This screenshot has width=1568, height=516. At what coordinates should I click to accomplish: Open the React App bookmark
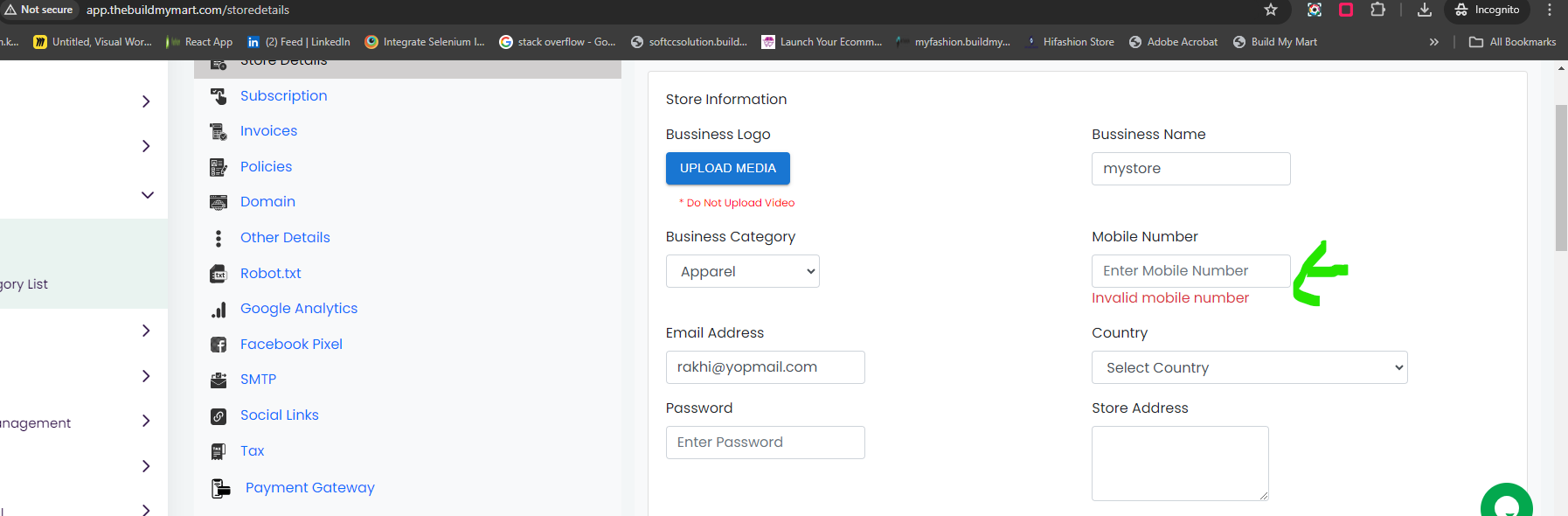pyautogui.click(x=199, y=42)
